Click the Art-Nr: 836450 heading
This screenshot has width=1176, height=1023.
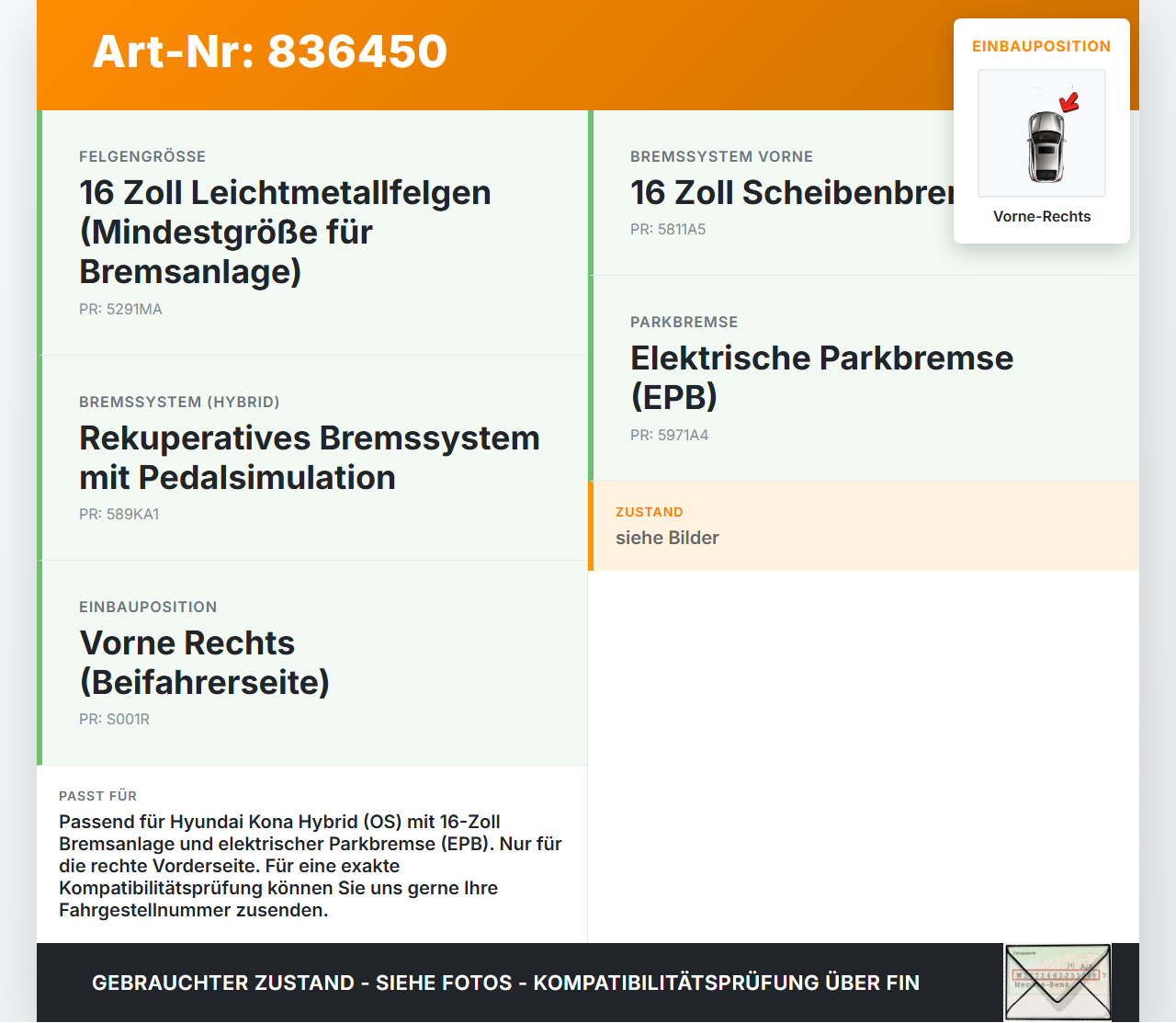pos(270,51)
